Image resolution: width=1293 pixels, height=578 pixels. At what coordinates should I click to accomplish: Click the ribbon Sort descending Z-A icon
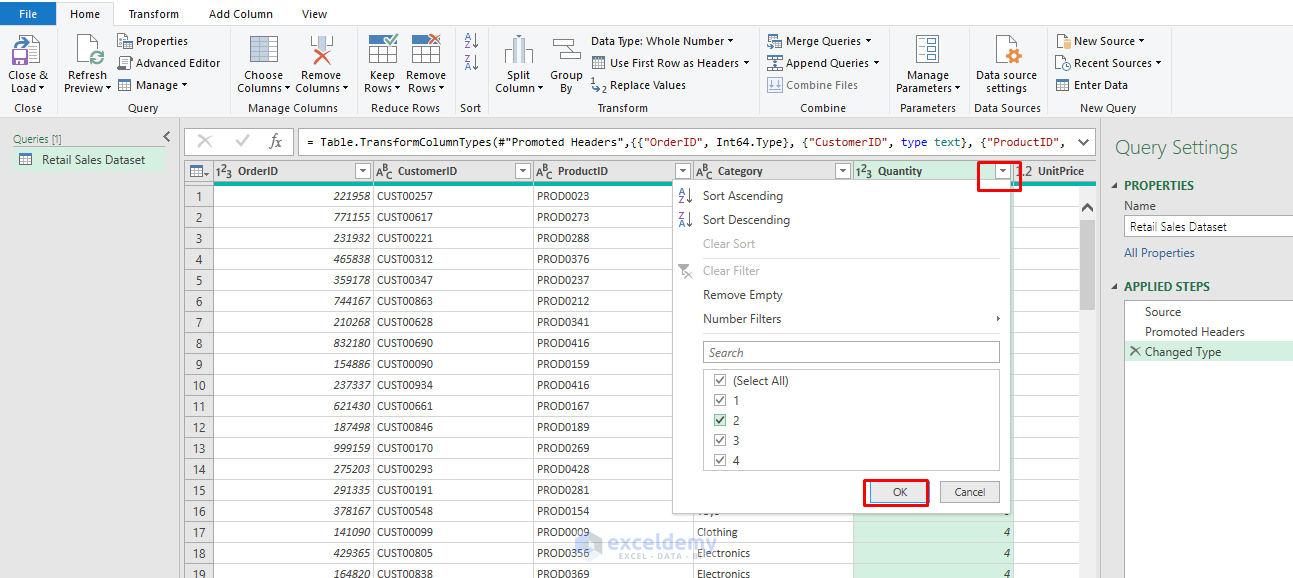(471, 63)
